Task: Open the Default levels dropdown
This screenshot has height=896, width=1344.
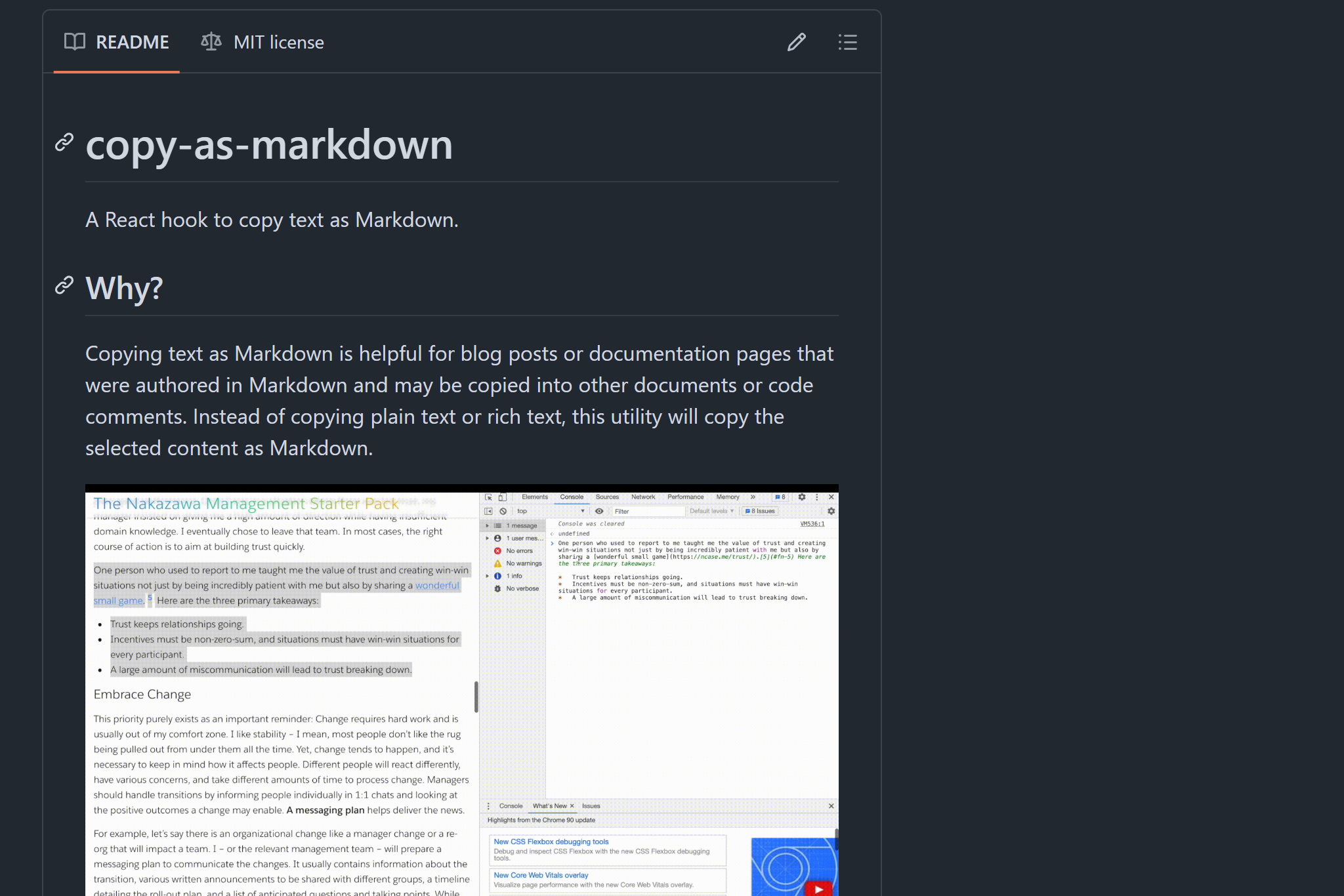Action: point(711,511)
